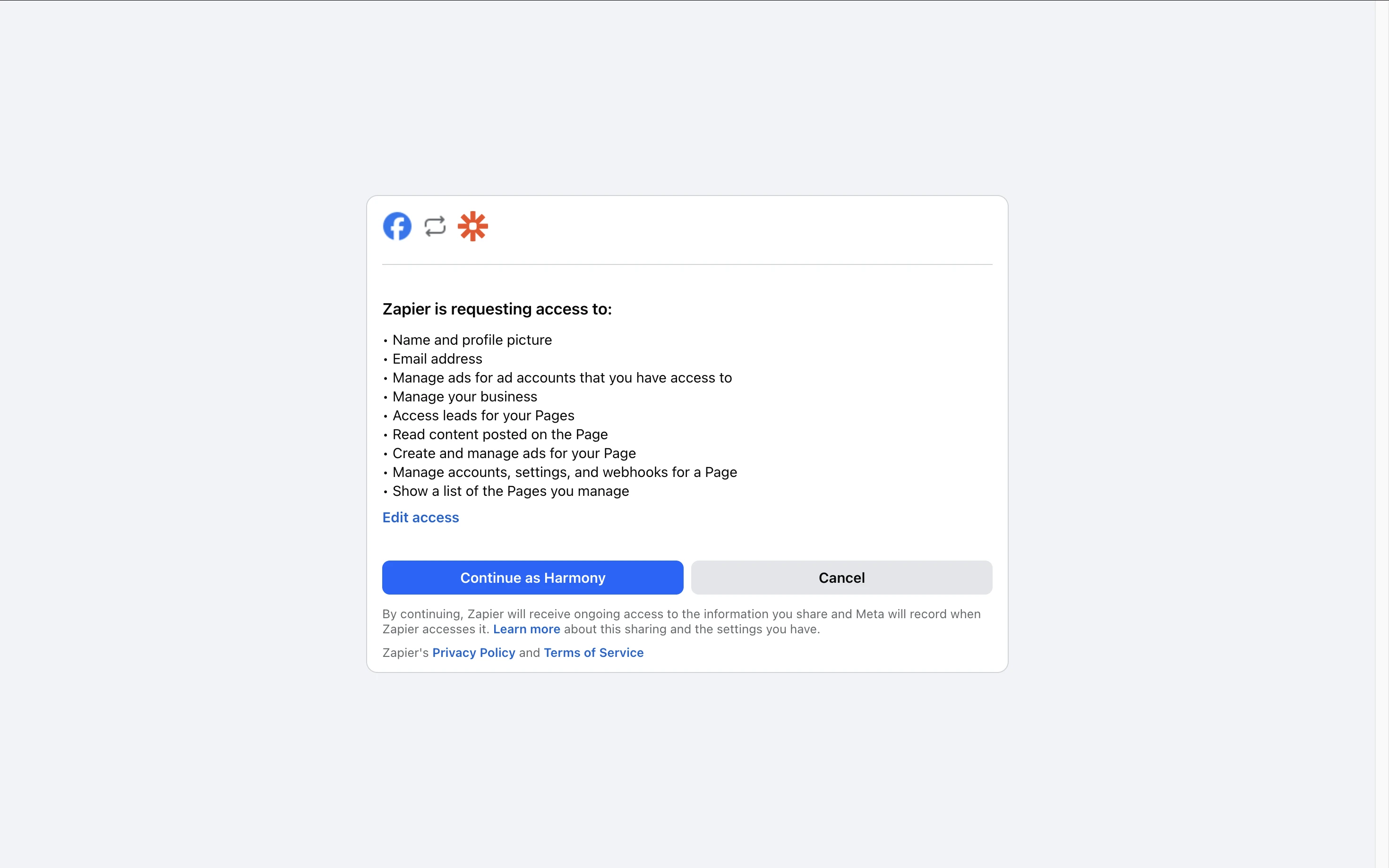
Task: Click 'Read content posted on the Page' line
Action: pyautogui.click(x=500, y=434)
